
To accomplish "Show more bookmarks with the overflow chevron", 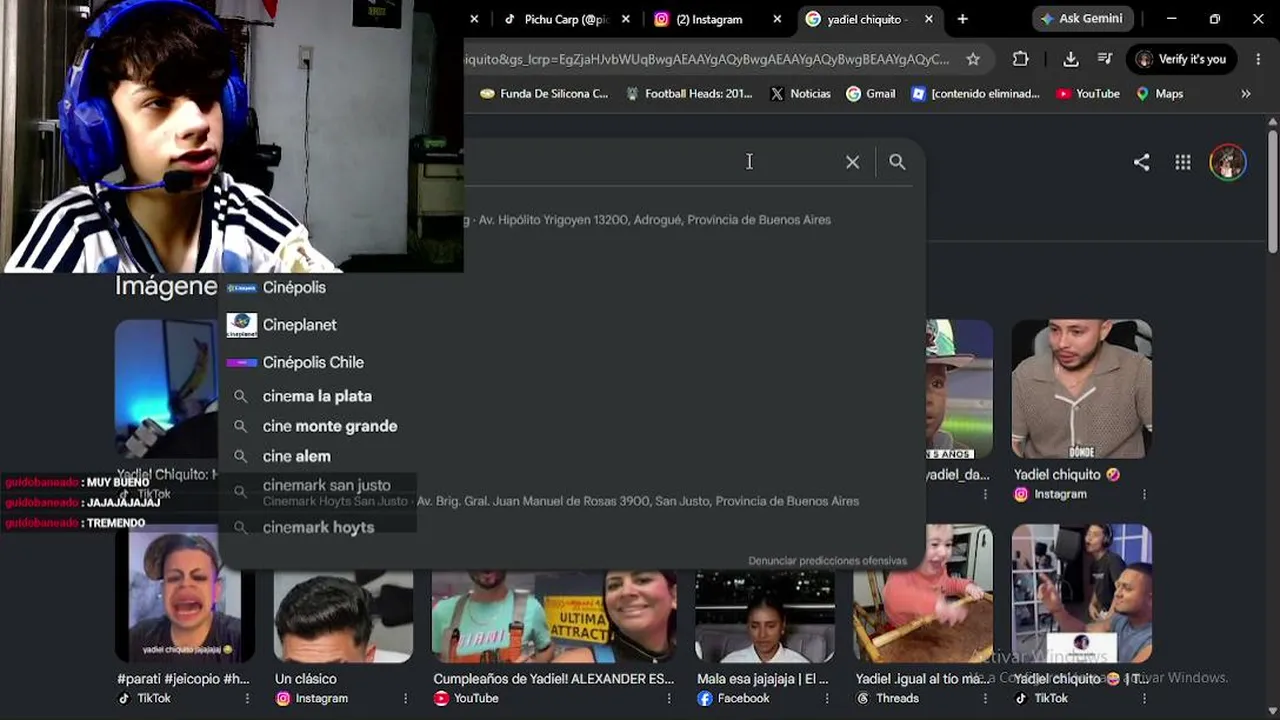I will (x=1246, y=94).
